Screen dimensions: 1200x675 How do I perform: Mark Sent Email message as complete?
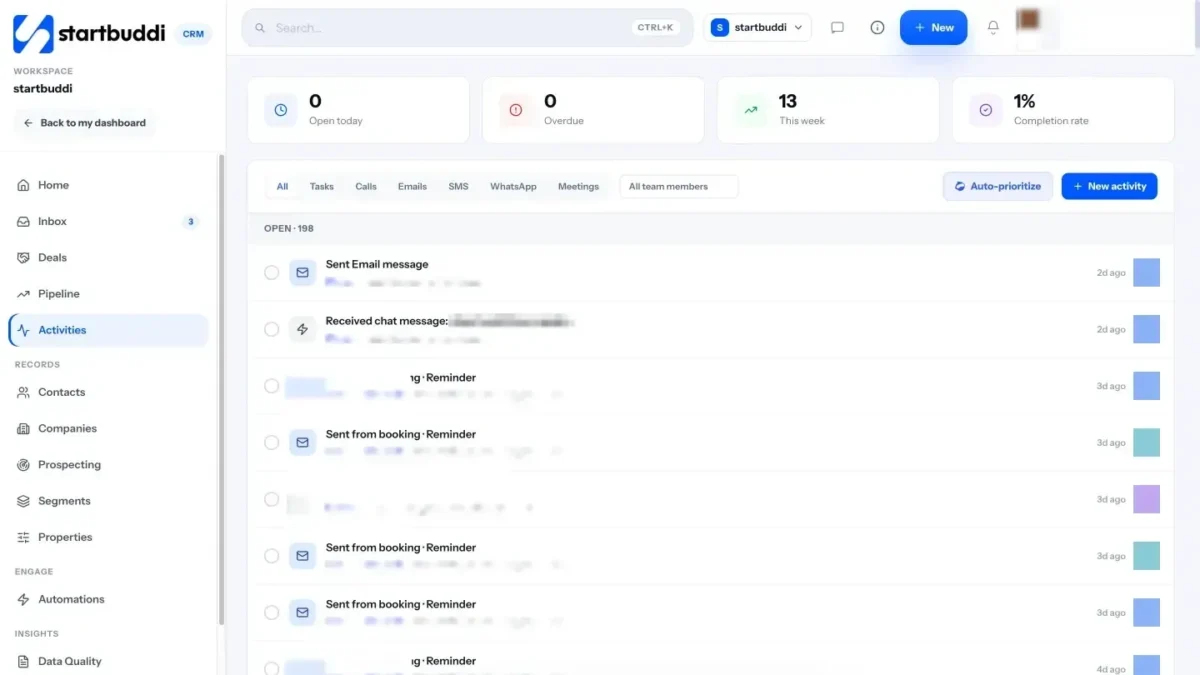point(271,272)
